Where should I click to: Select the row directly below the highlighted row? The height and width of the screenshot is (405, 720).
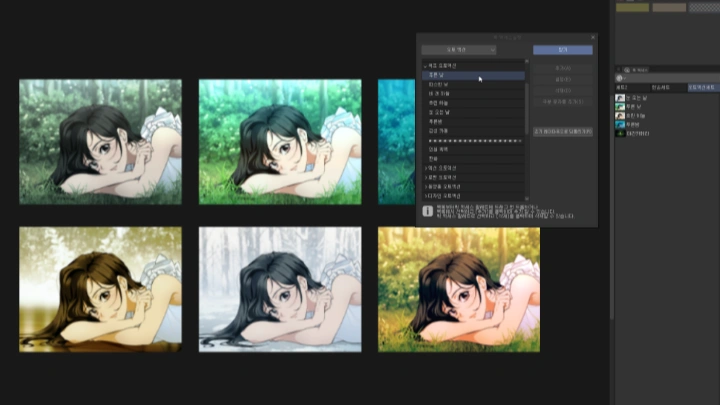473,84
